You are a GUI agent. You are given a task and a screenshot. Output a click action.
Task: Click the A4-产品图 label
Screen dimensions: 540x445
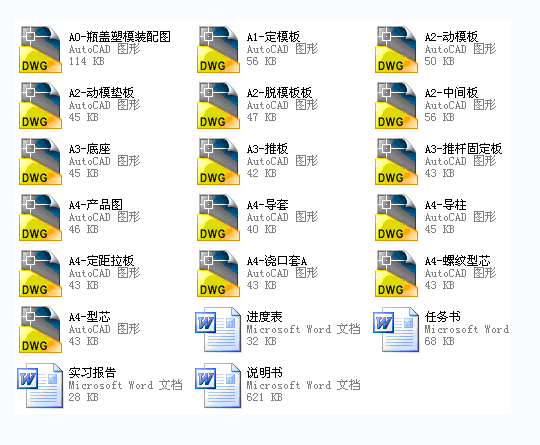tap(95, 205)
